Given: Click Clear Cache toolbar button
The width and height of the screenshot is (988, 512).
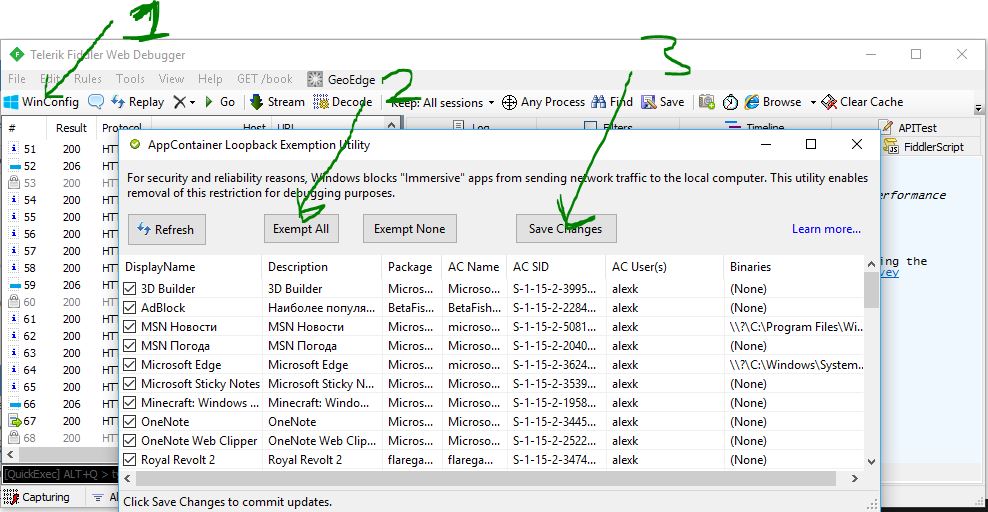Looking at the screenshot, I should tap(863, 102).
